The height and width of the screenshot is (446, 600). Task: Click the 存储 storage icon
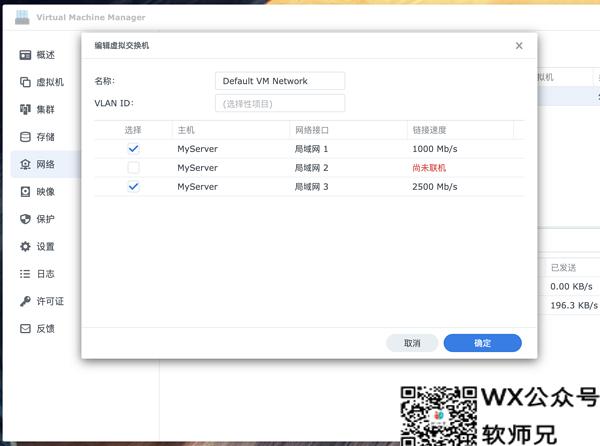[26, 137]
